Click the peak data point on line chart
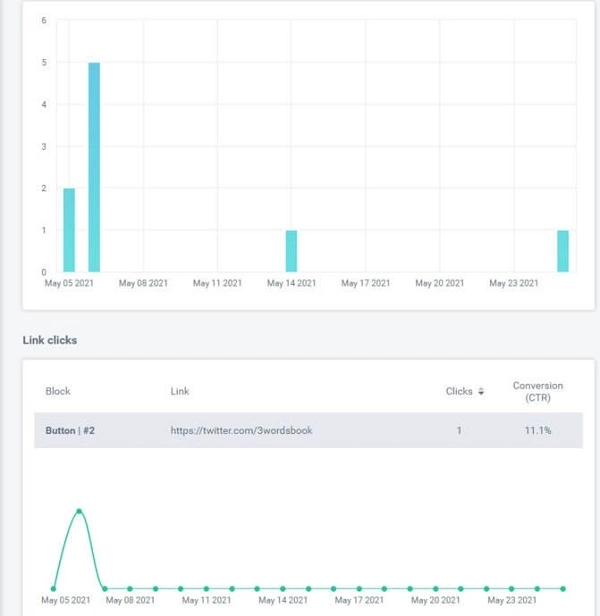This screenshot has height=616, width=600. coord(79,512)
